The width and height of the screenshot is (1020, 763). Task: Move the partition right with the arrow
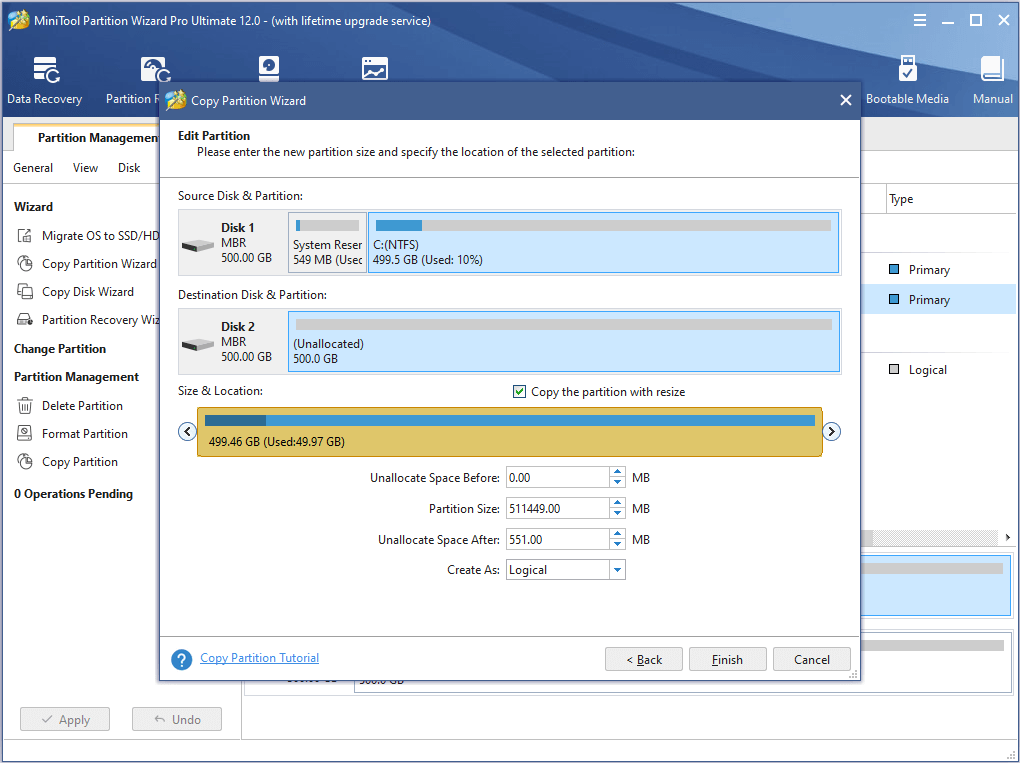[x=831, y=431]
